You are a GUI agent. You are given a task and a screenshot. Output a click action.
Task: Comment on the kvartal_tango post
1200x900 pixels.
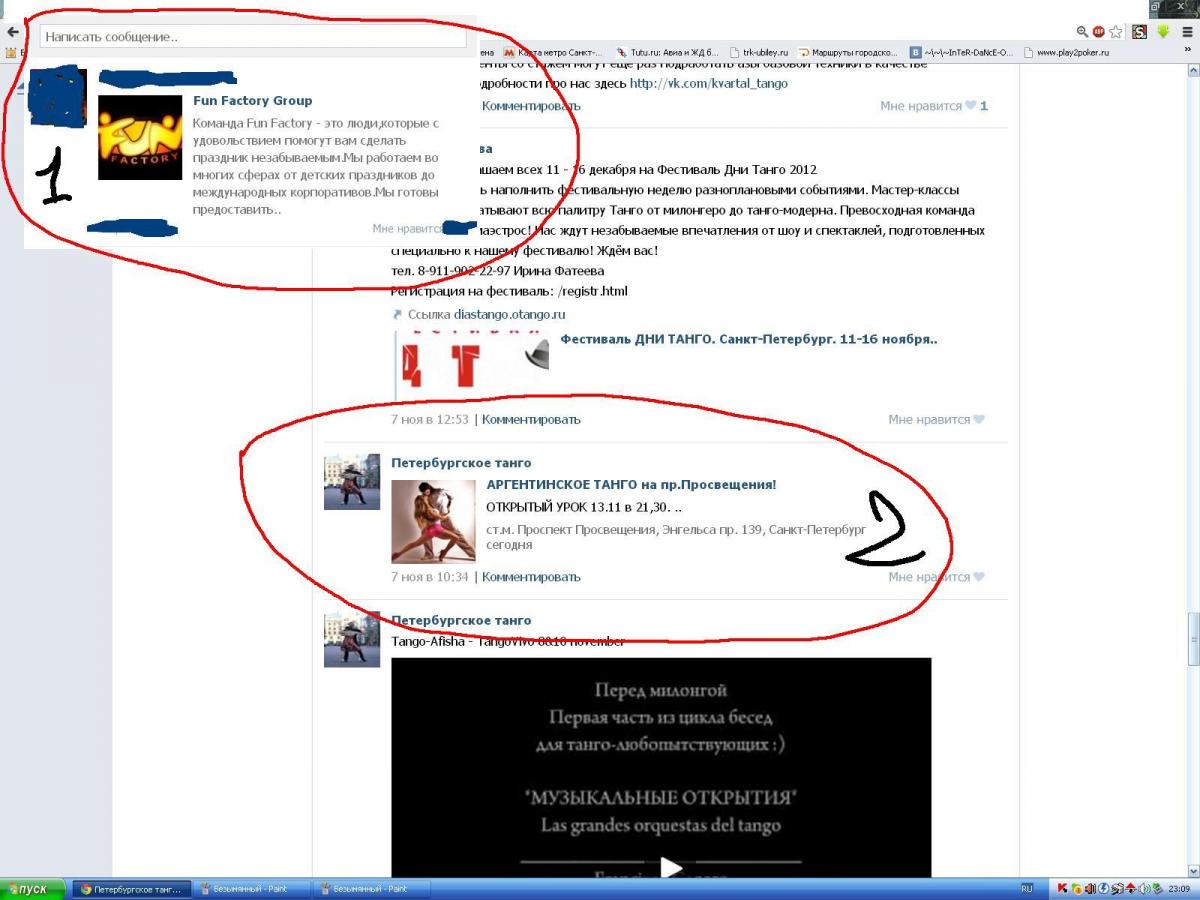(x=531, y=106)
